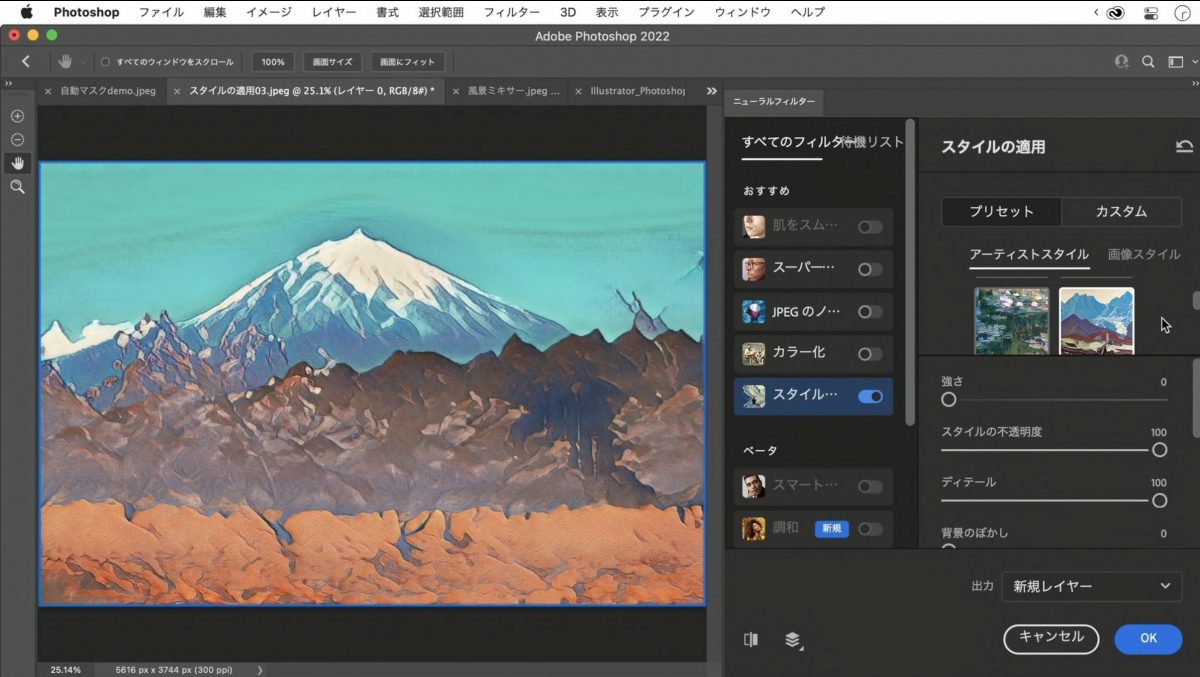Select the Zoom magnifier tool
The width and height of the screenshot is (1200, 677).
tap(17, 187)
